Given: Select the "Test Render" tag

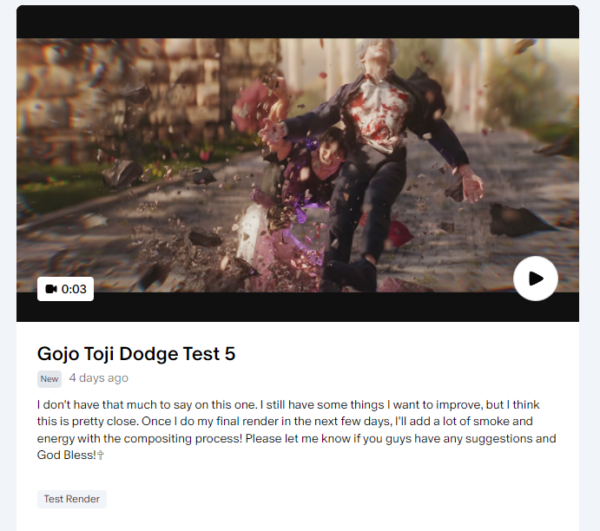Looking at the screenshot, I should (x=72, y=499).
